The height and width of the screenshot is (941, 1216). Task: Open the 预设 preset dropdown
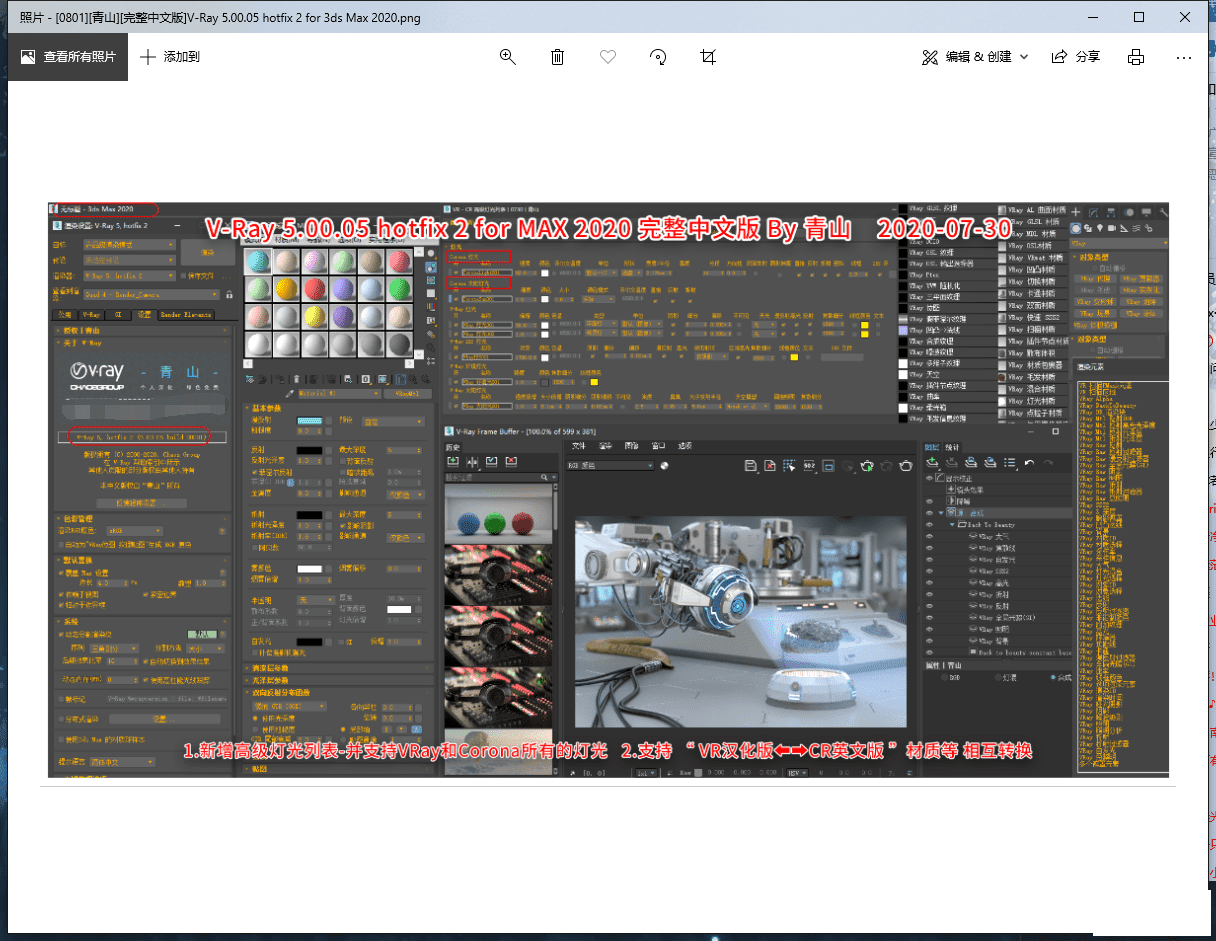129,260
